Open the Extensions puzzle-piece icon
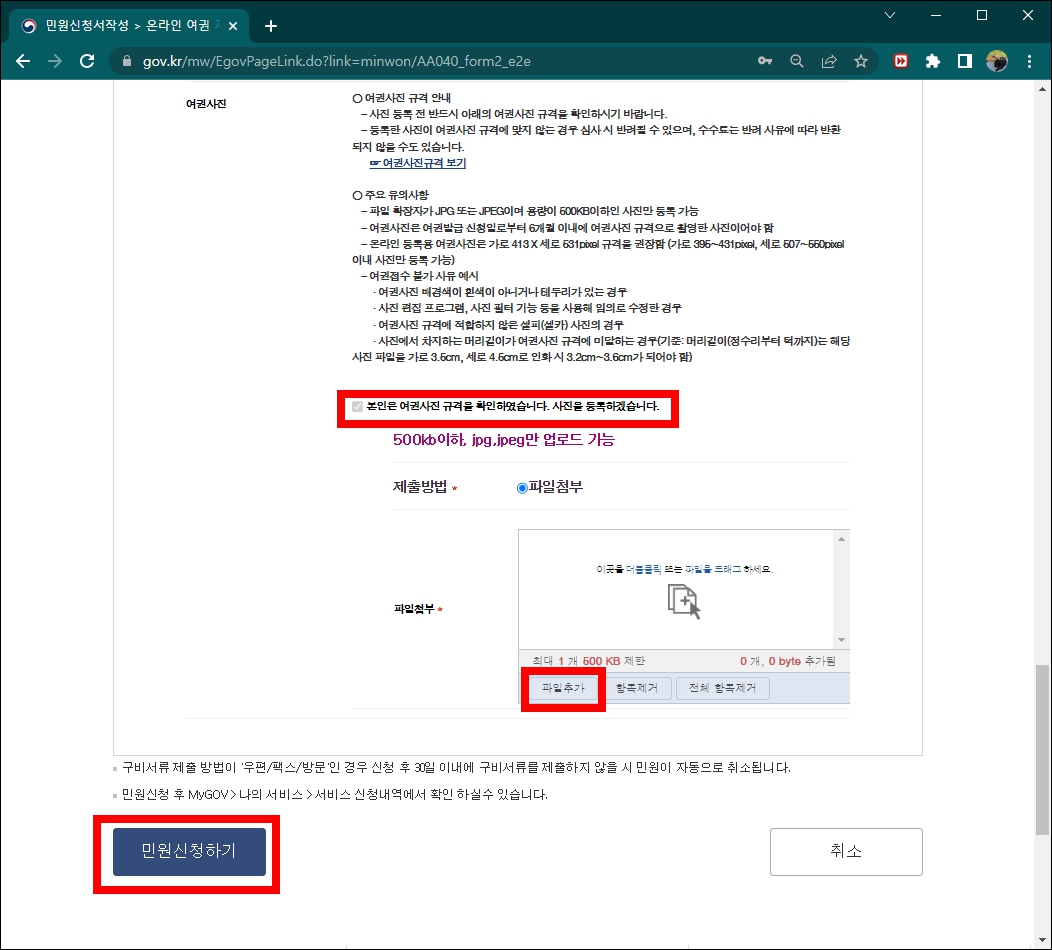Image resolution: width=1052 pixels, height=950 pixels. 932,61
